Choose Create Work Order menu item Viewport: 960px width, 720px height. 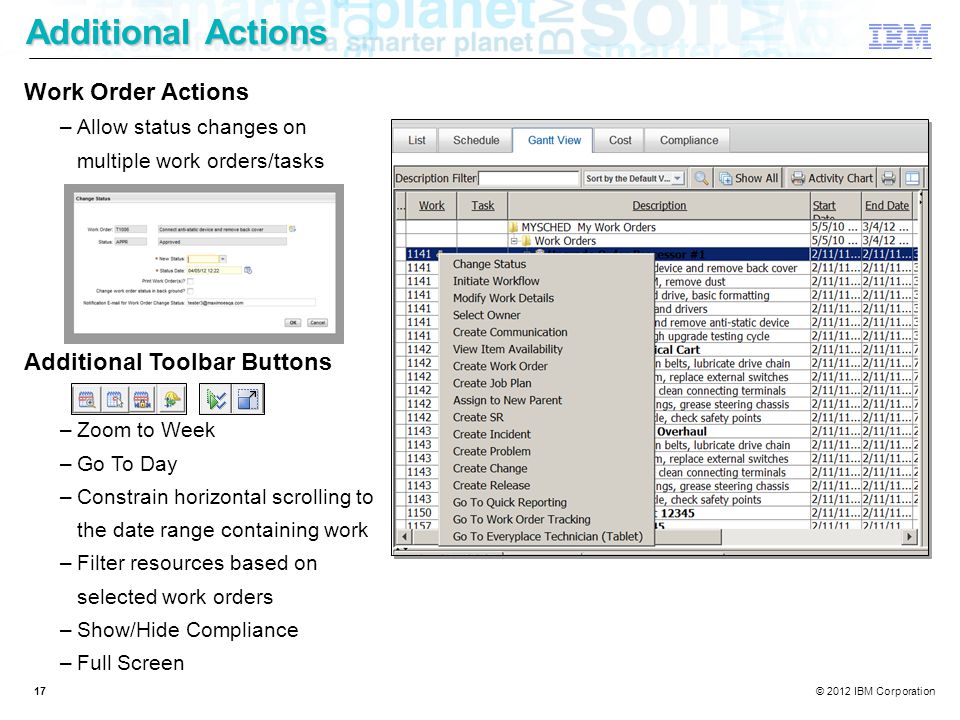pos(547,366)
